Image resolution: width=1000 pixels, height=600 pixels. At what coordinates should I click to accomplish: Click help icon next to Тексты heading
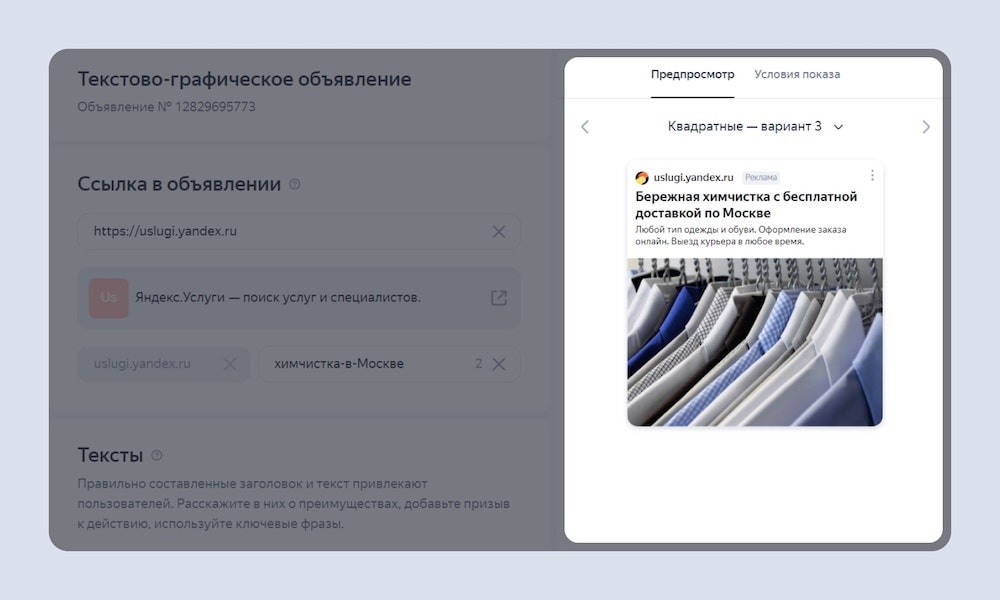pos(157,456)
